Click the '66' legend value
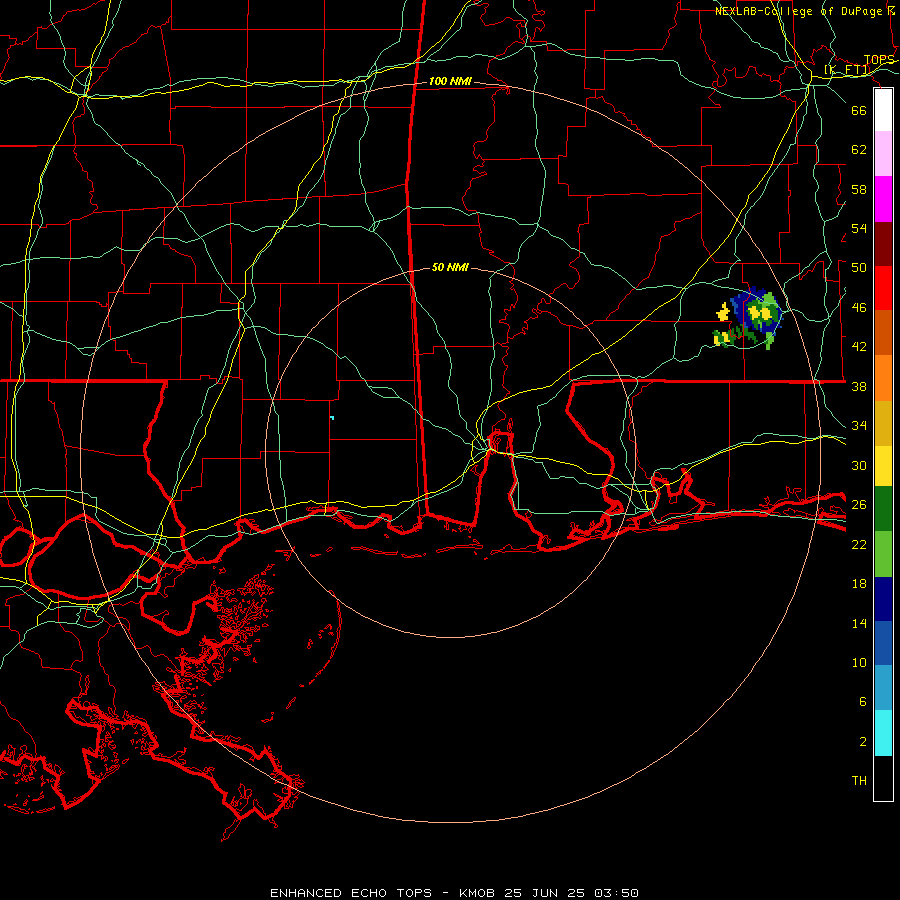 (x=859, y=110)
